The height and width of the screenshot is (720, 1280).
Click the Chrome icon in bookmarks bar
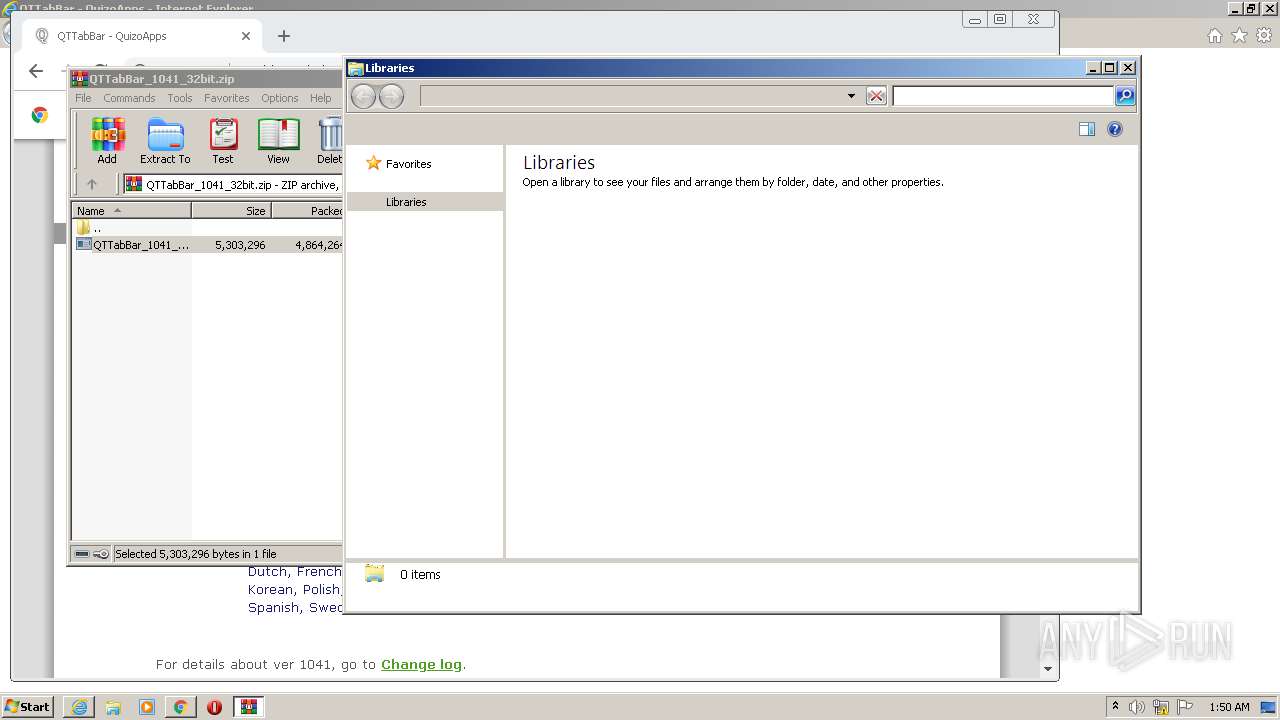point(39,115)
